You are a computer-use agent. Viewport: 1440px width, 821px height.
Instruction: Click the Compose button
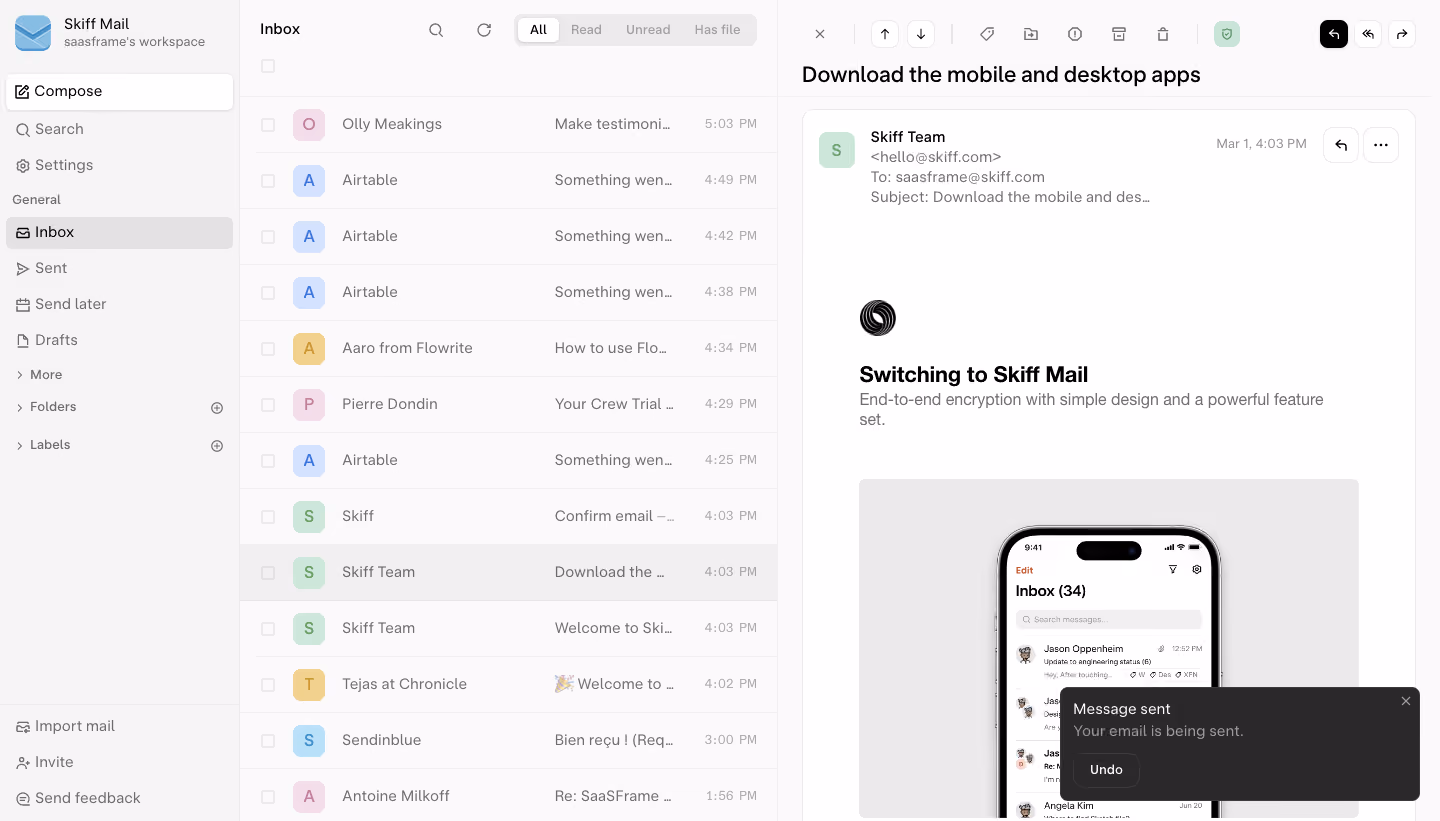pos(120,91)
